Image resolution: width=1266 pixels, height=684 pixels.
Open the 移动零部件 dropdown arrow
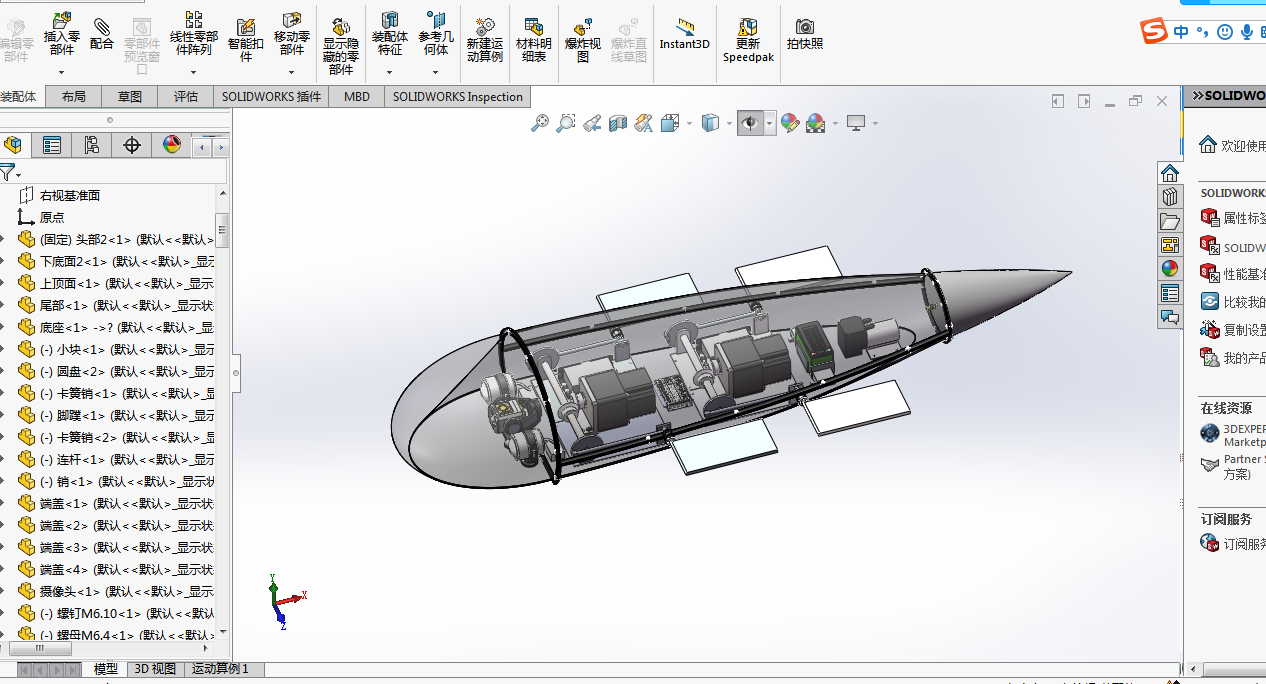(x=292, y=72)
